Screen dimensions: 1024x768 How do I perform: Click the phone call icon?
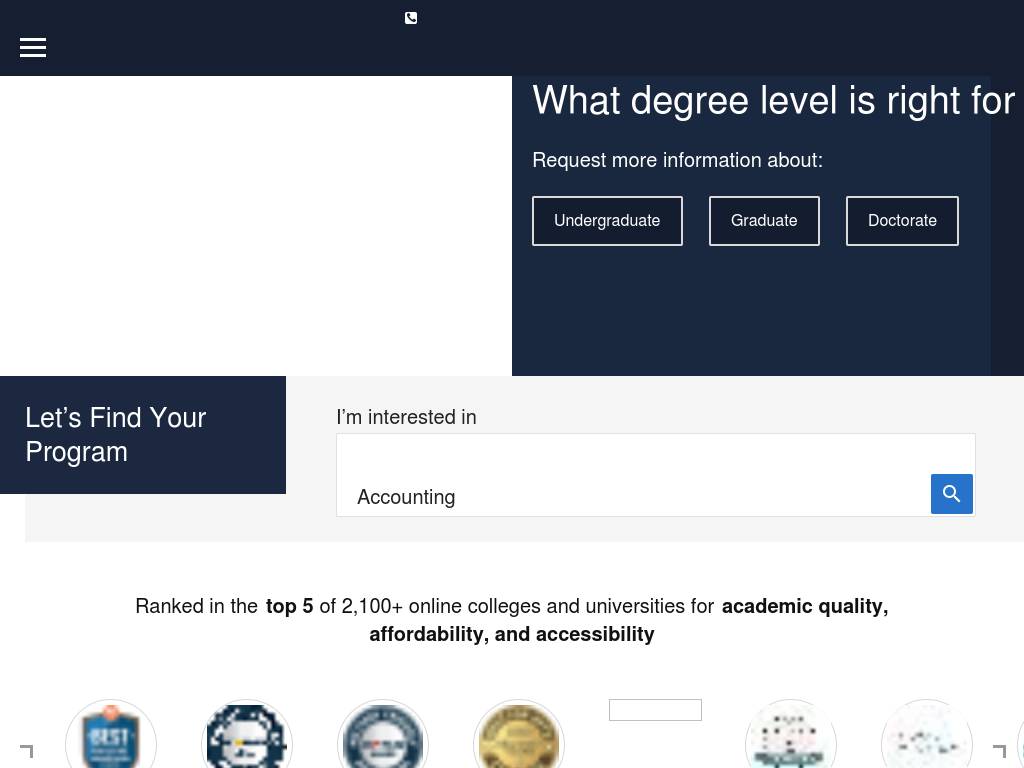pos(411,18)
